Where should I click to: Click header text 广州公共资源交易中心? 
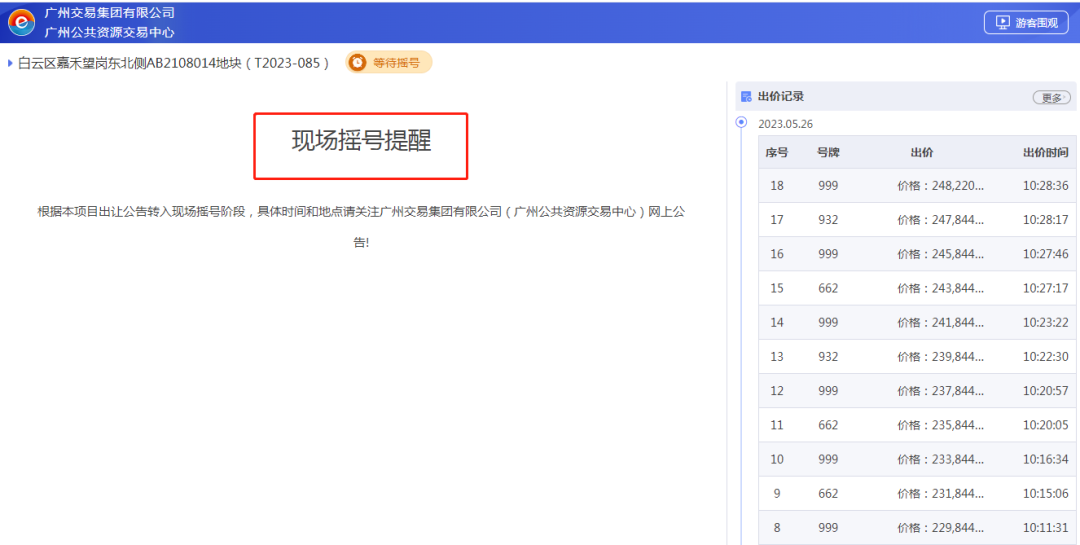click(x=110, y=32)
